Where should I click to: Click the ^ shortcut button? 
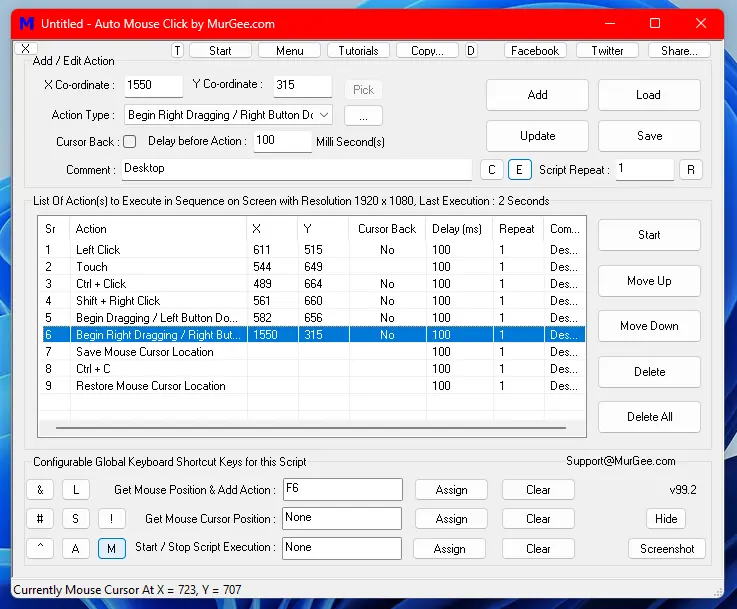tap(40, 548)
